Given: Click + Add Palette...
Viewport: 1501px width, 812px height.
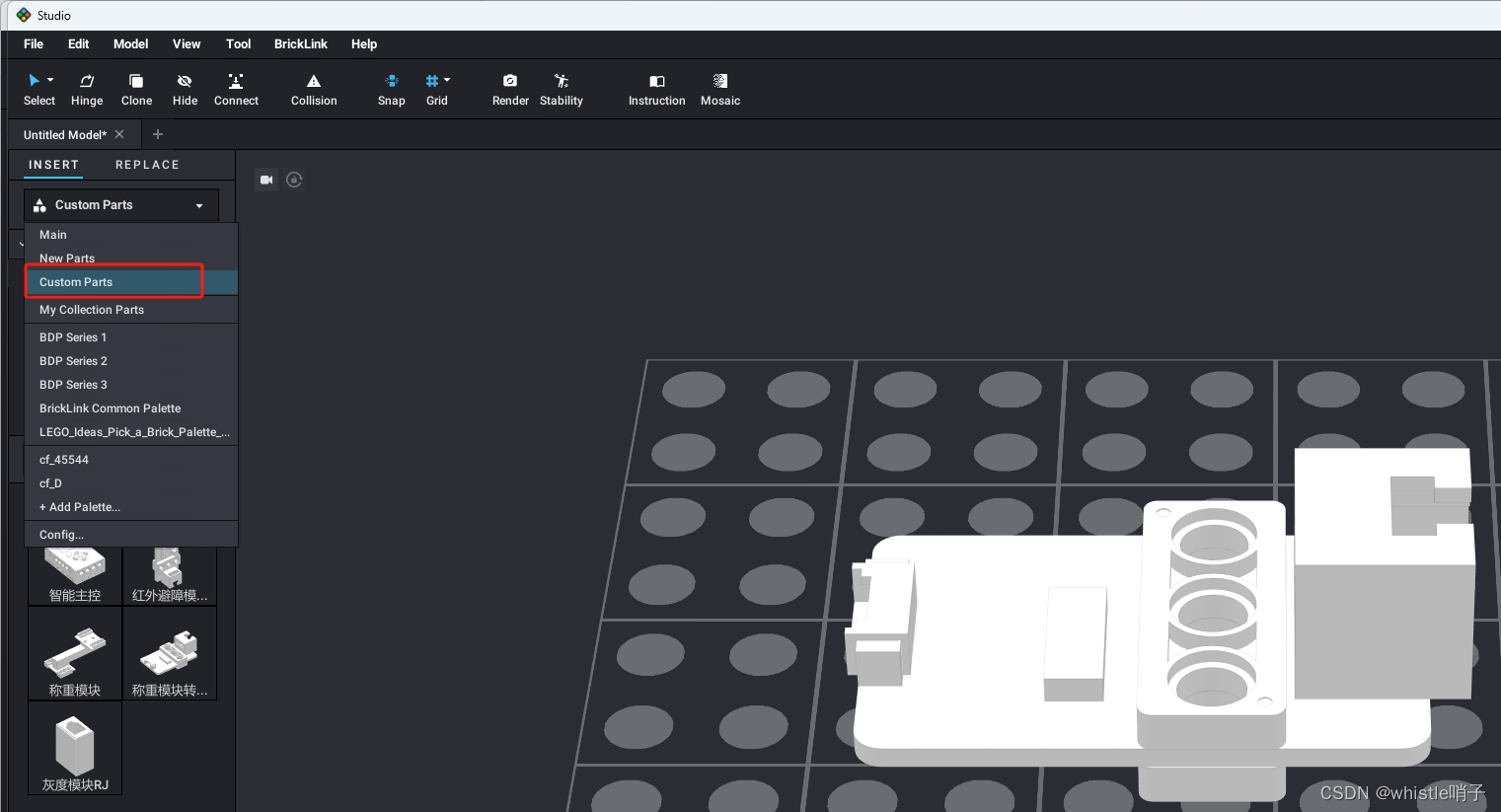Looking at the screenshot, I should [131, 507].
